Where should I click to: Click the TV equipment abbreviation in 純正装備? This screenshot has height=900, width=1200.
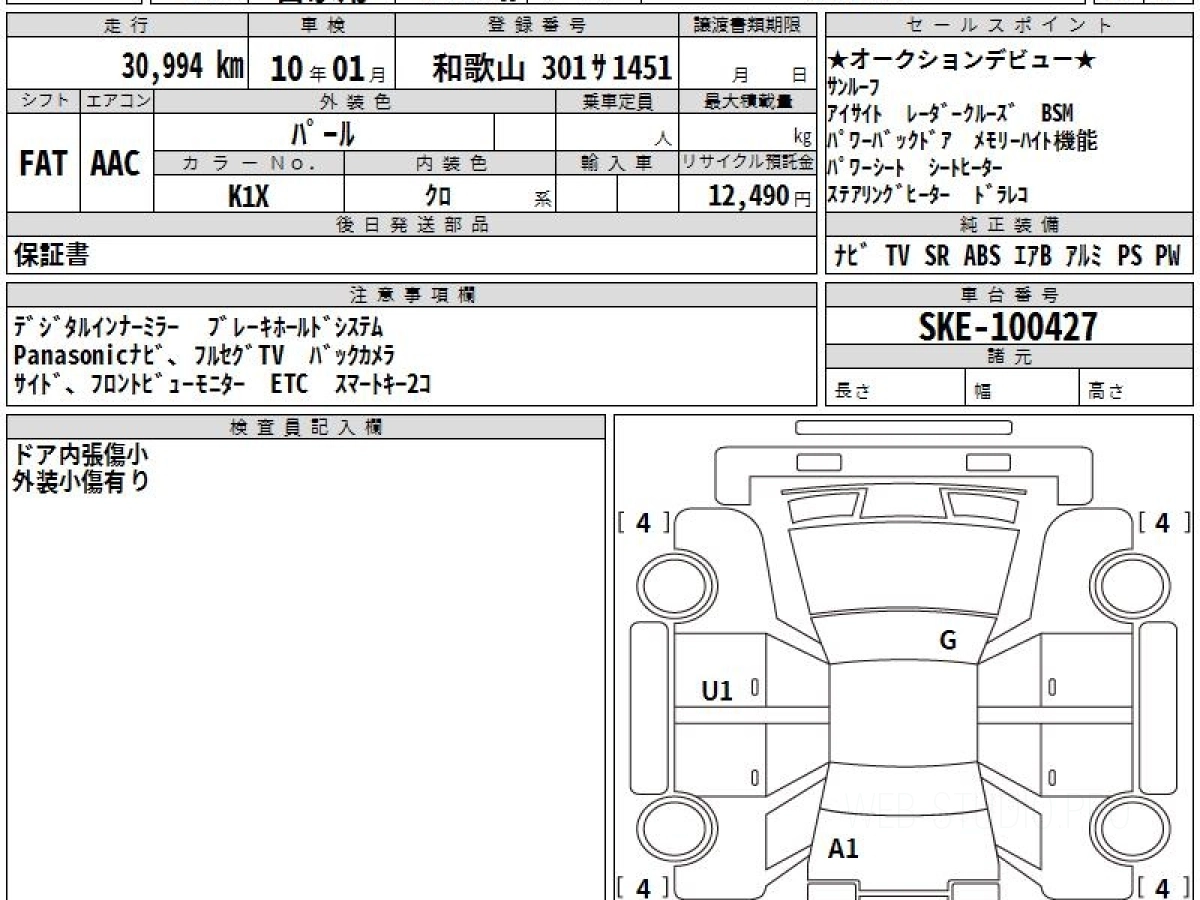(x=897, y=256)
